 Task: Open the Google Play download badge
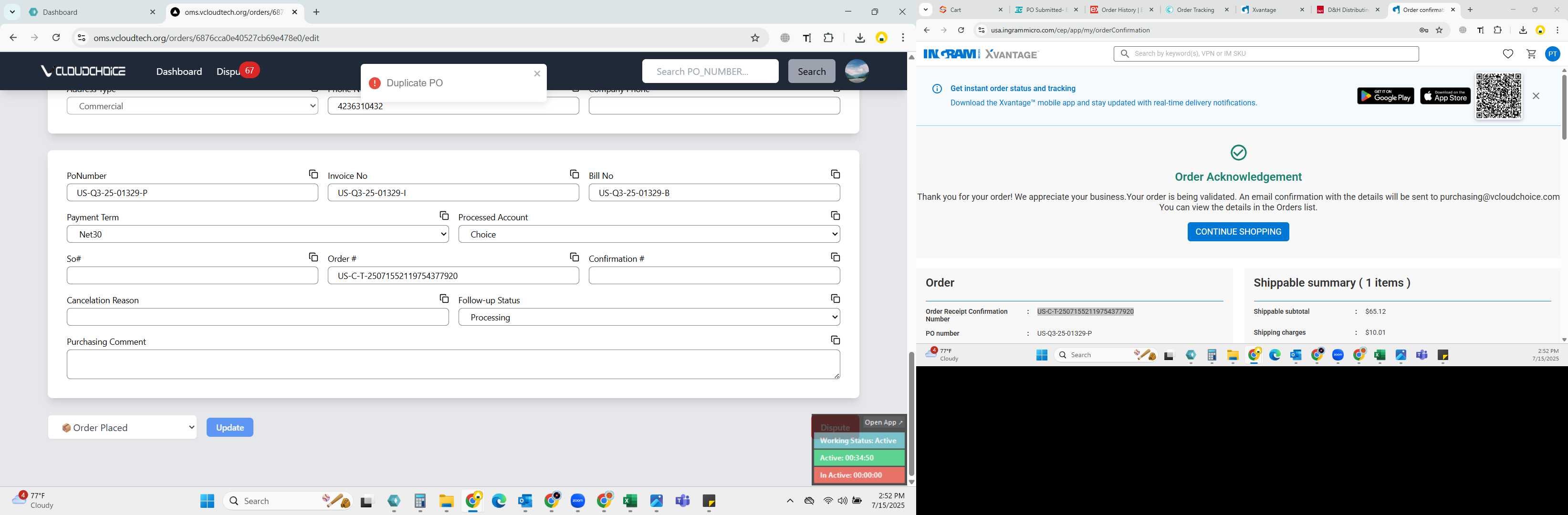pyautogui.click(x=1385, y=96)
